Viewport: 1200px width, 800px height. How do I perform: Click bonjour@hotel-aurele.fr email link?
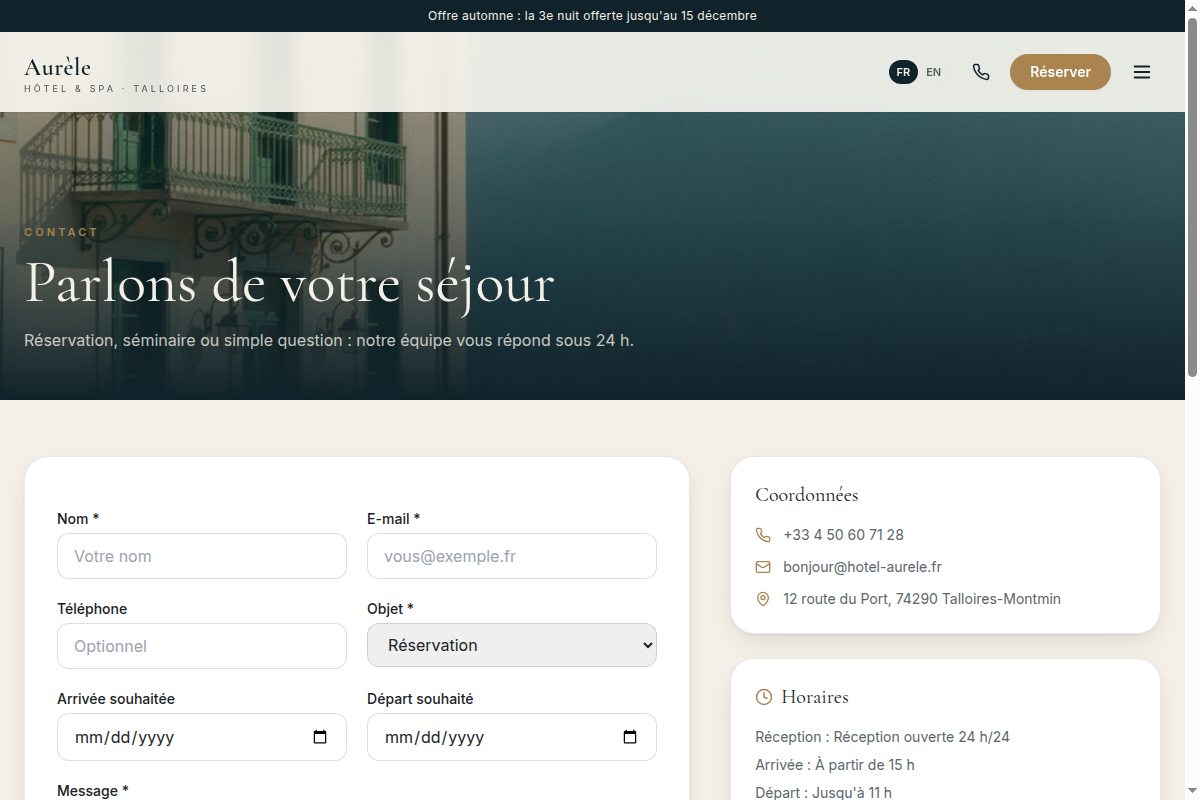tap(862, 567)
